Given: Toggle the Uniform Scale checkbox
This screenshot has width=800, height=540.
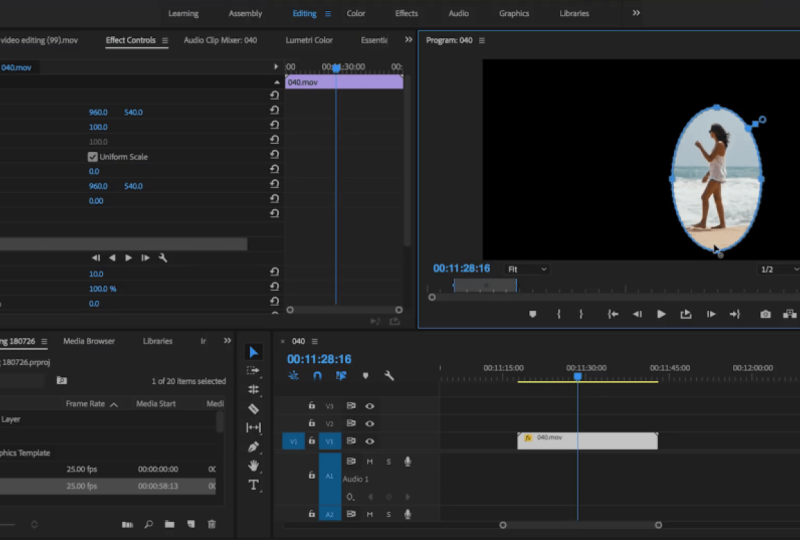Looking at the screenshot, I should [x=92, y=157].
